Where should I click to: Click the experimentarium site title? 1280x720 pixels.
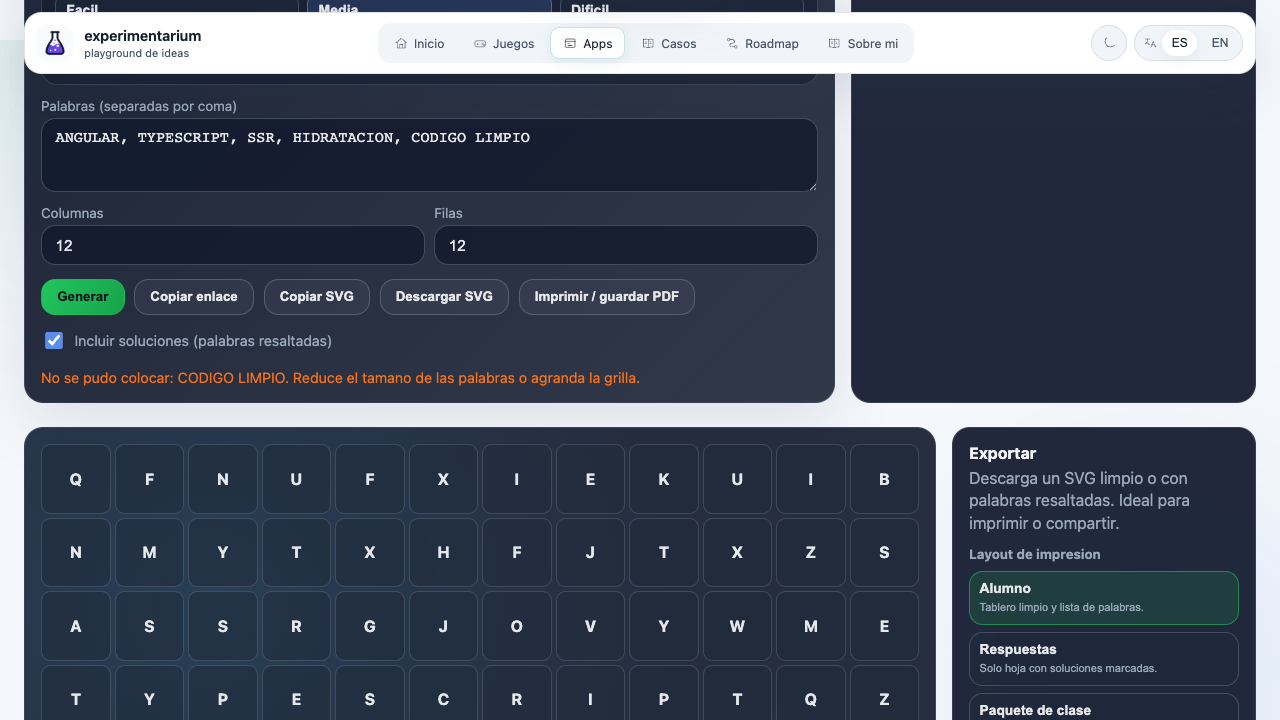pos(143,36)
